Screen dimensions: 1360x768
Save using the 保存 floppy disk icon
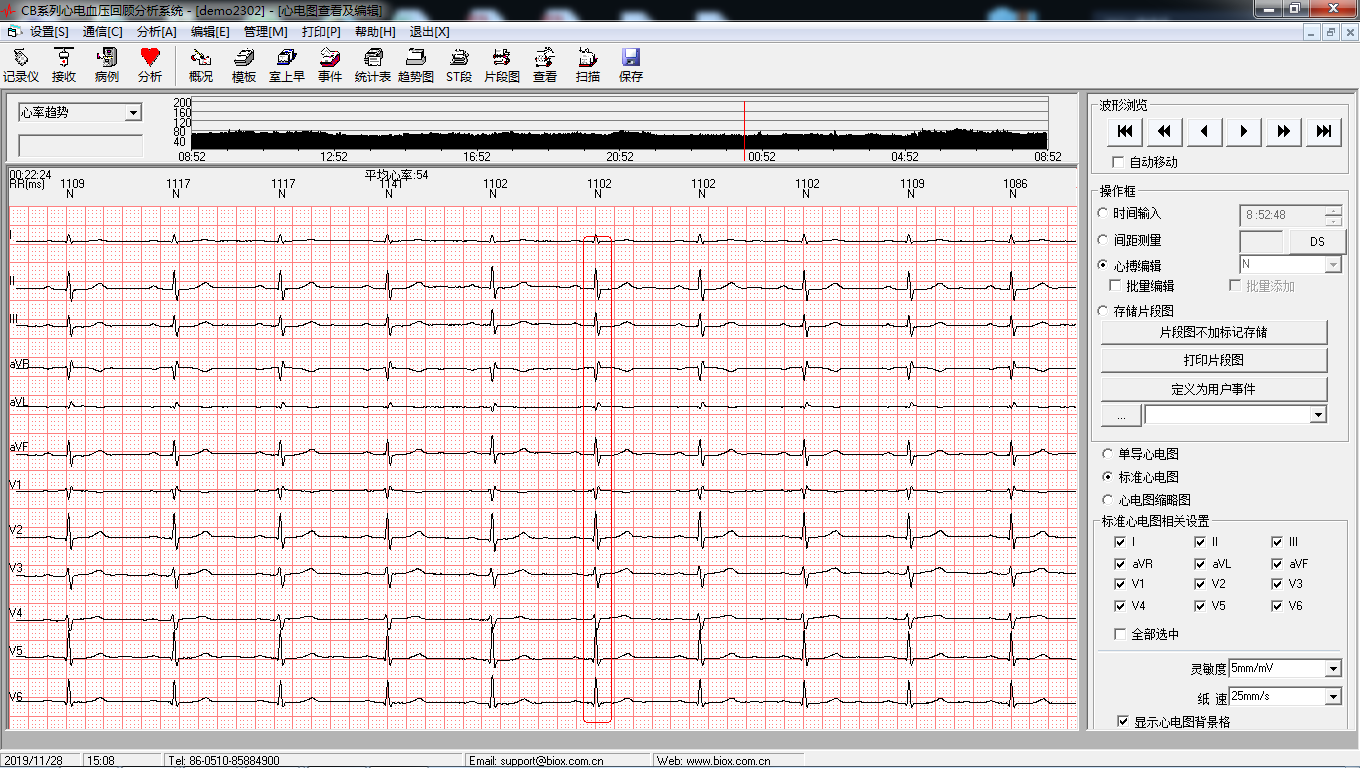click(x=631, y=65)
